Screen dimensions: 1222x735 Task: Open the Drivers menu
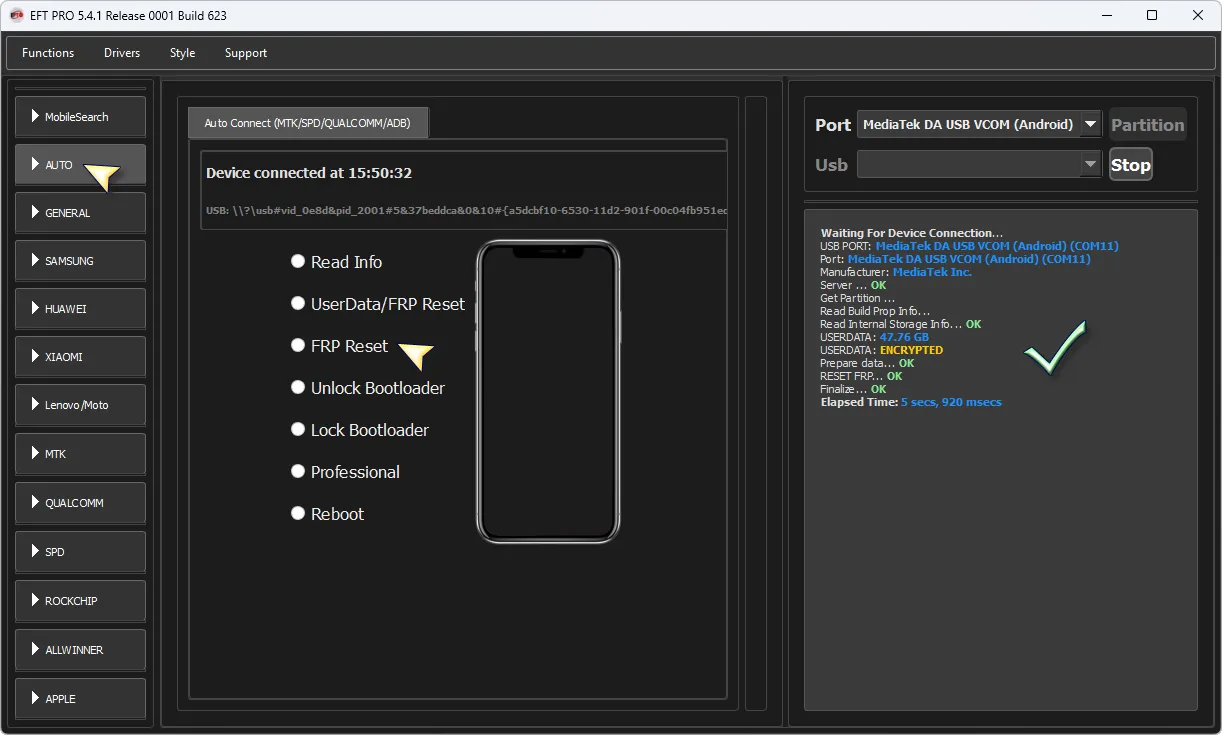[122, 53]
